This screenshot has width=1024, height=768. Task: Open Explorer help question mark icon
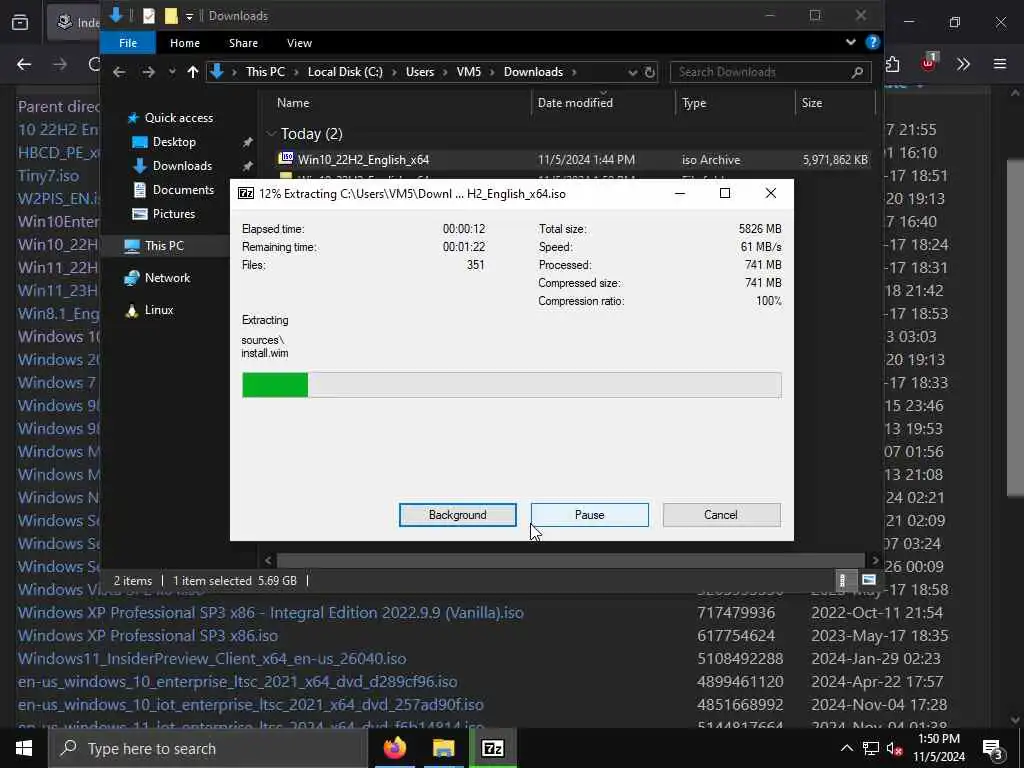tap(872, 42)
